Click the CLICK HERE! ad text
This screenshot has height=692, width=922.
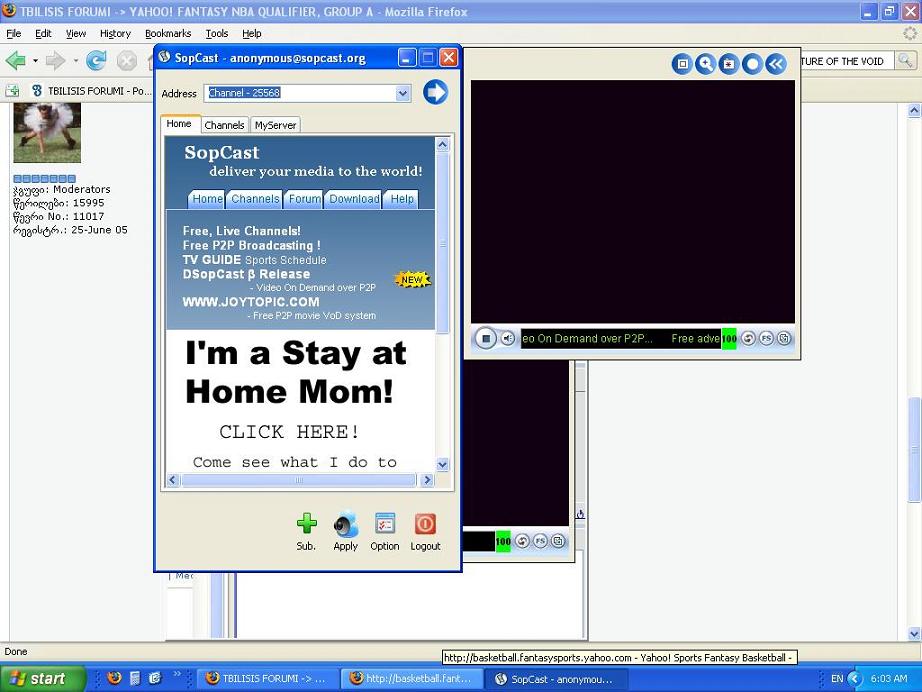[x=289, y=432]
